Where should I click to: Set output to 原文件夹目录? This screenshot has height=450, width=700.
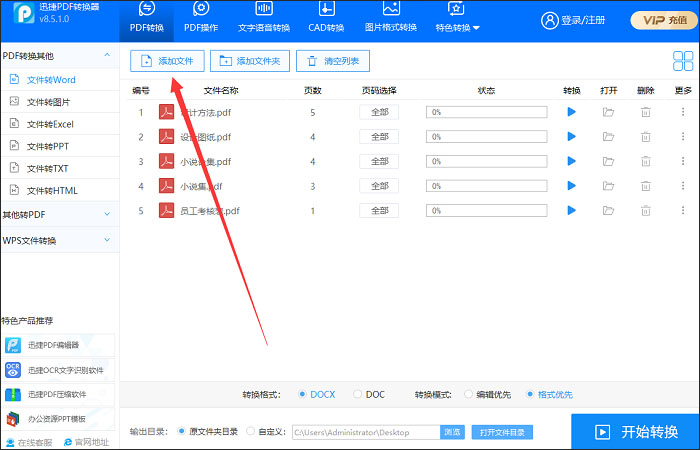point(208,432)
